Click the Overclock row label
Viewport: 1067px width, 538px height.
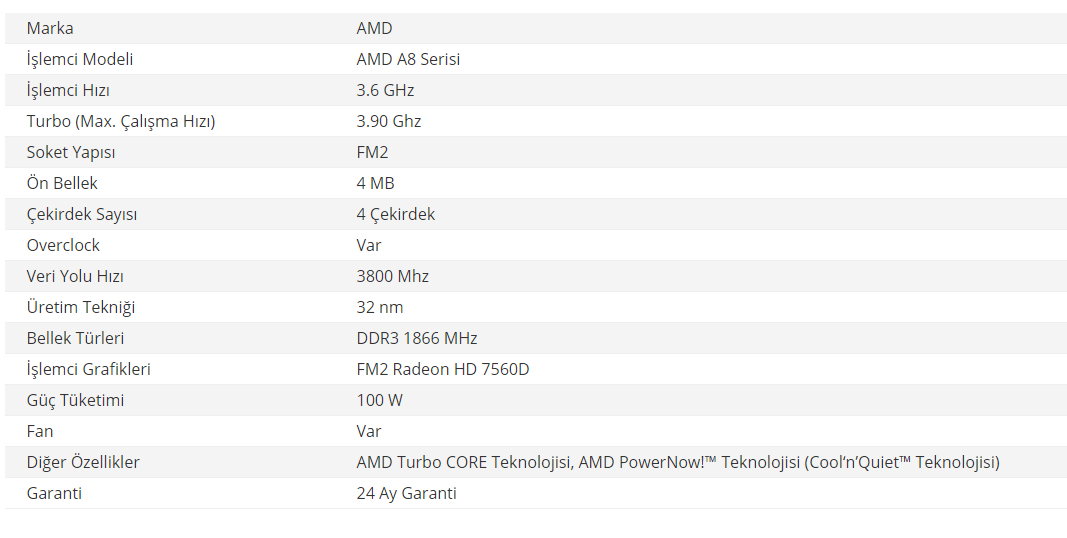pos(63,245)
